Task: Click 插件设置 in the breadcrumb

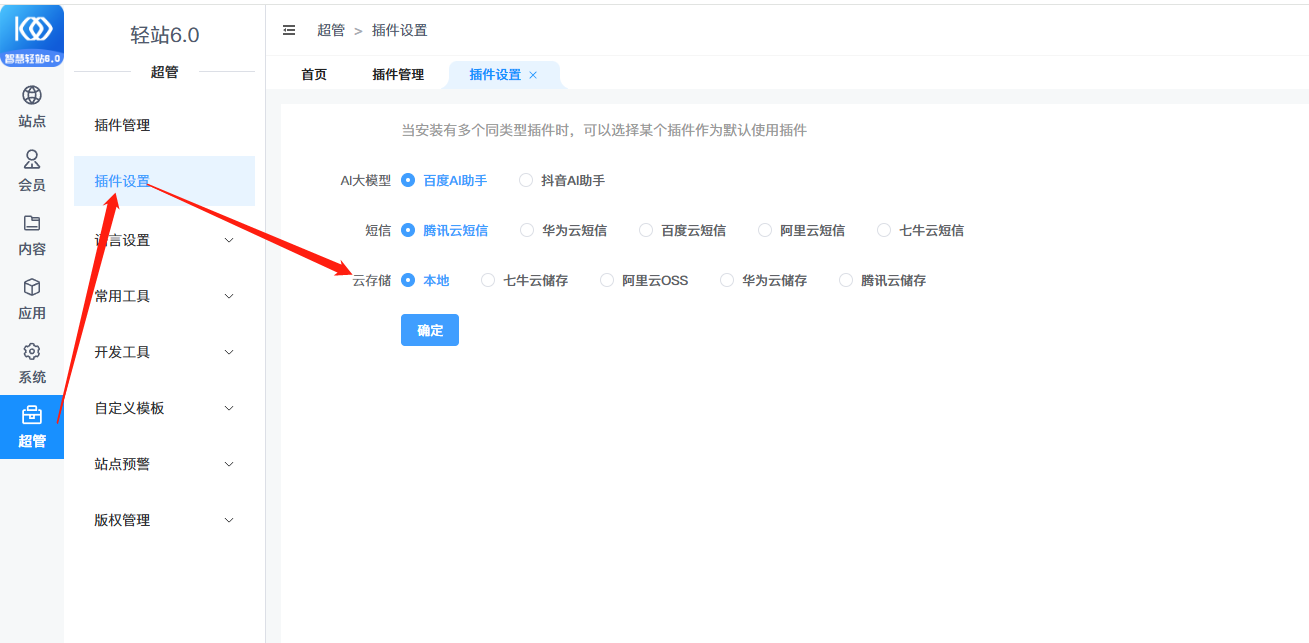Action: pos(400,30)
